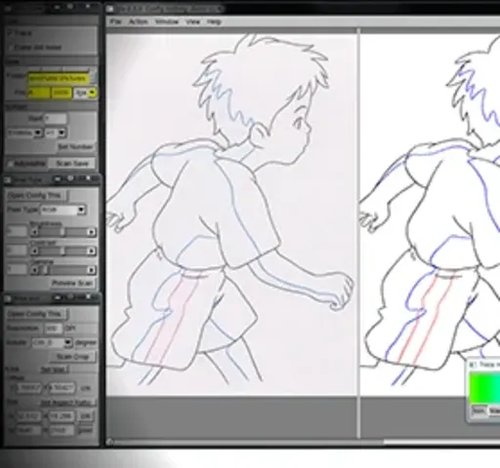Viewport: 500px width, 468px height.
Task: Click the Size W pixel field
Action: [28, 430]
